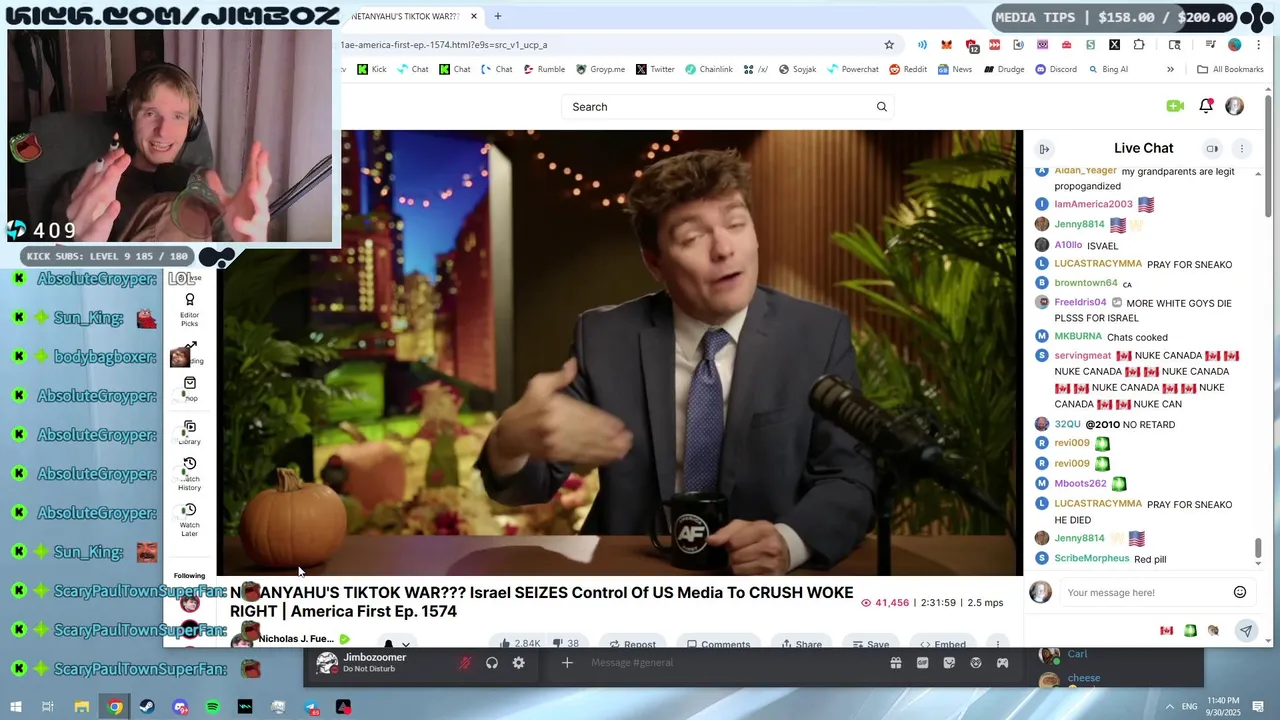Viewport: 1280px width, 720px height.
Task: Open the Discord emoji picker
Action: (x=976, y=663)
